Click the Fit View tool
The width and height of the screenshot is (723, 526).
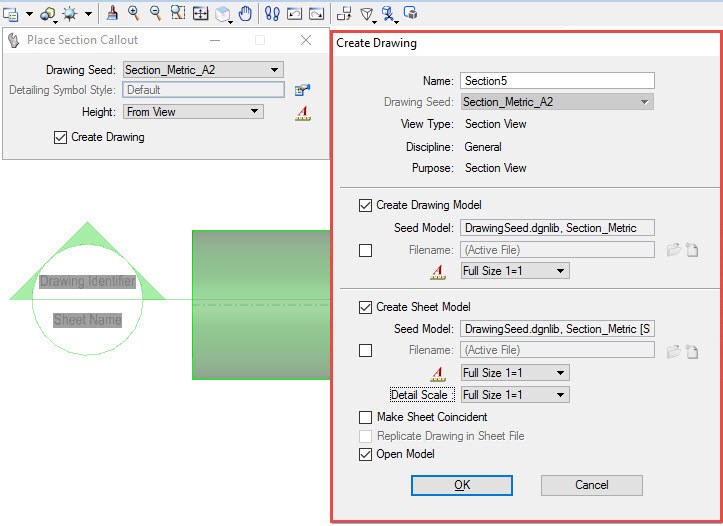[201, 13]
